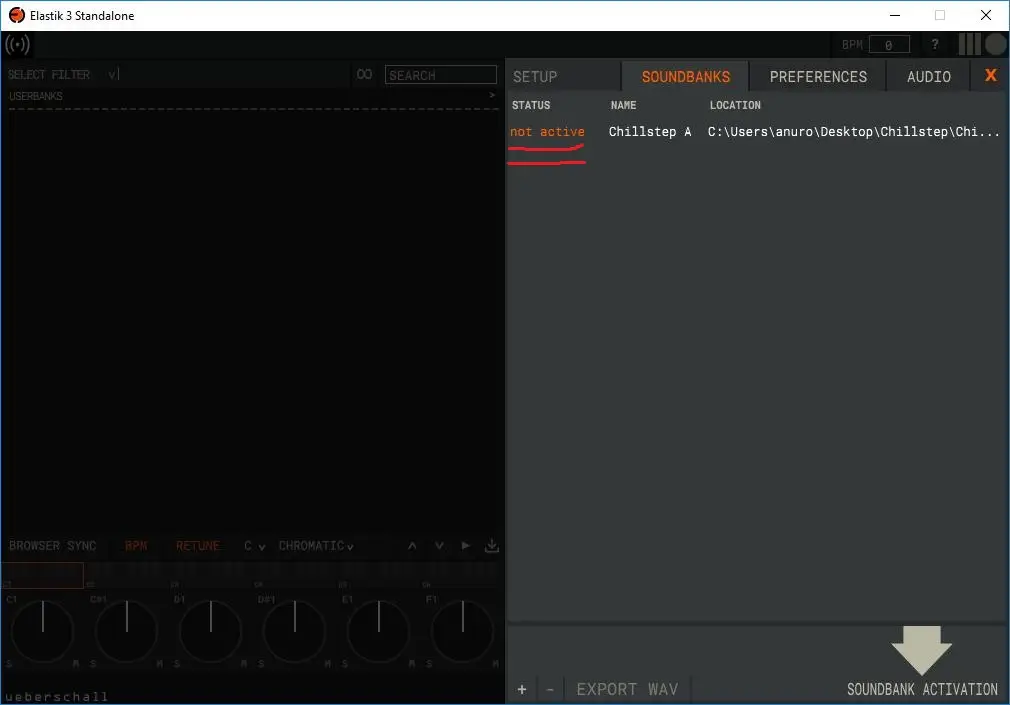Mute the D1 pad

click(243, 664)
